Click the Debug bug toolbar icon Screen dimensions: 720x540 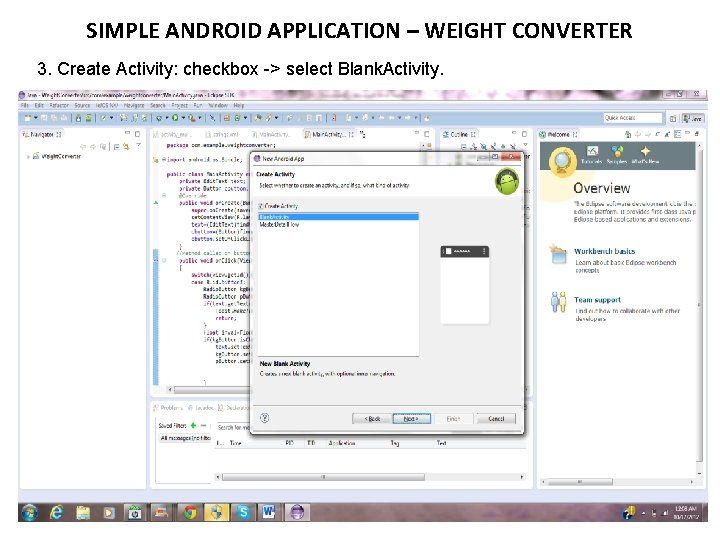pos(159,118)
